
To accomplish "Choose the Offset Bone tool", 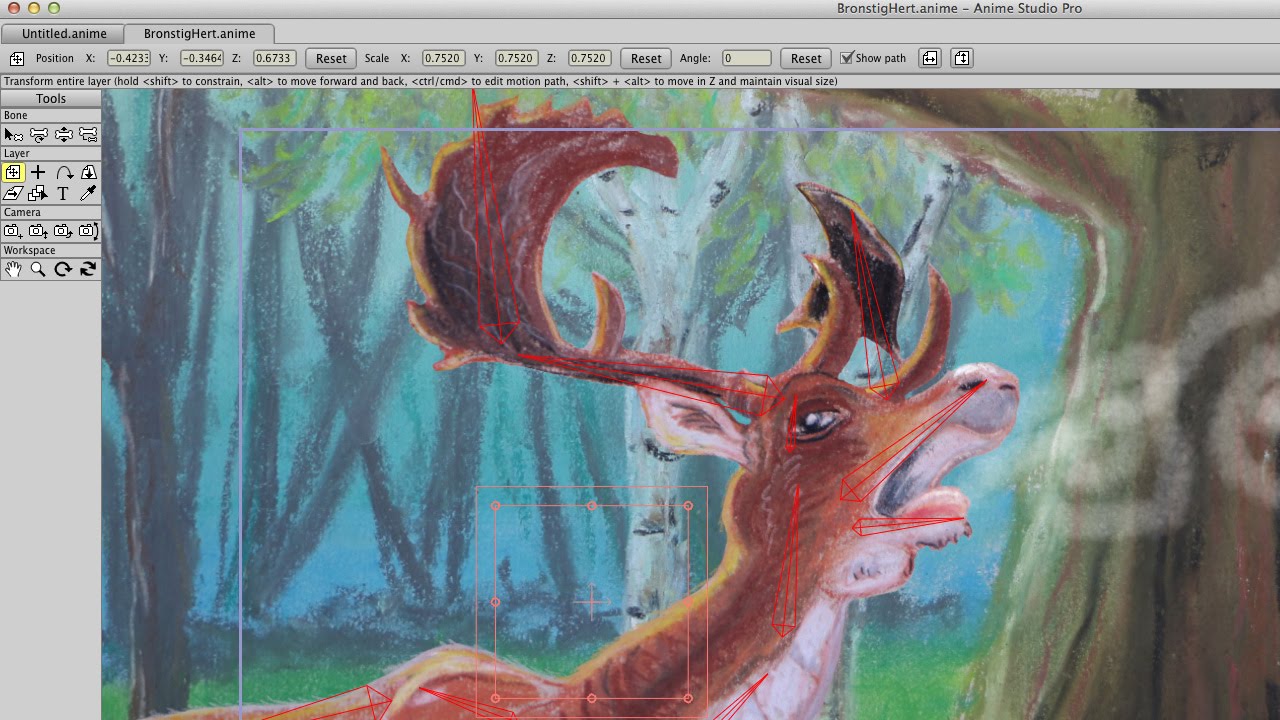I will click(x=63, y=134).
